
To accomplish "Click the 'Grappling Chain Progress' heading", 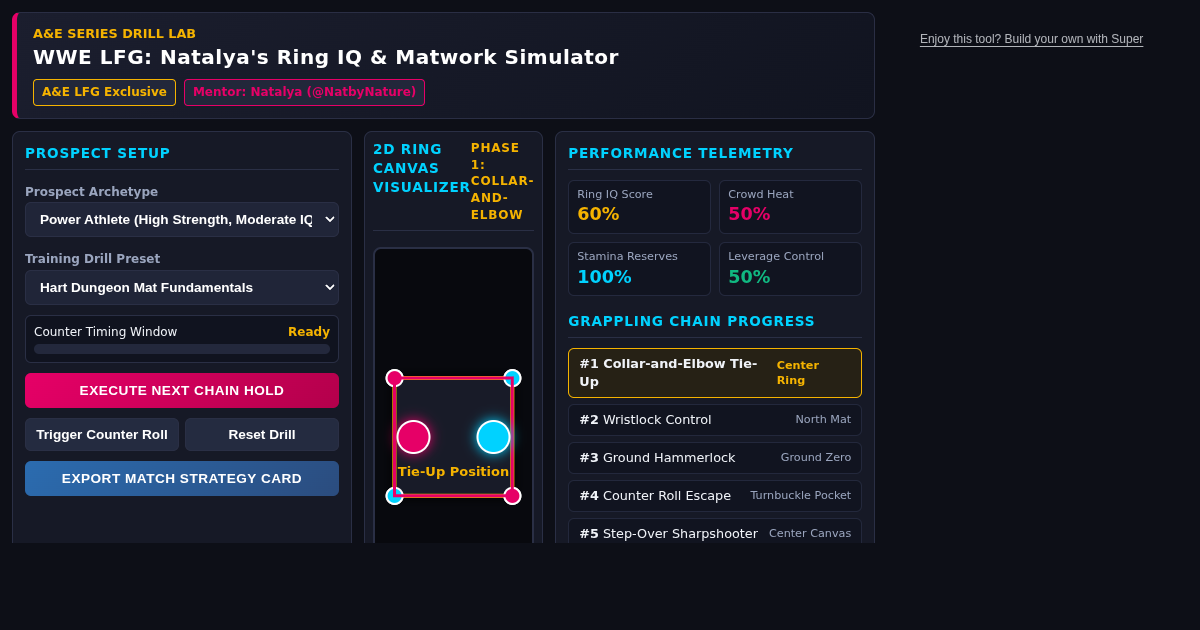I will pyautogui.click(x=691, y=321).
